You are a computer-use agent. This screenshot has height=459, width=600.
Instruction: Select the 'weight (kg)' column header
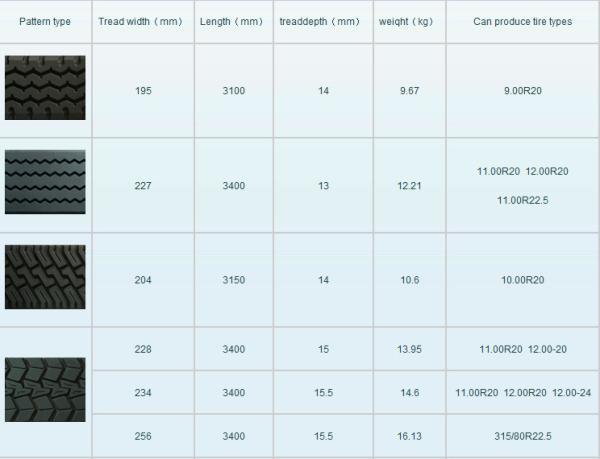(x=406, y=21)
